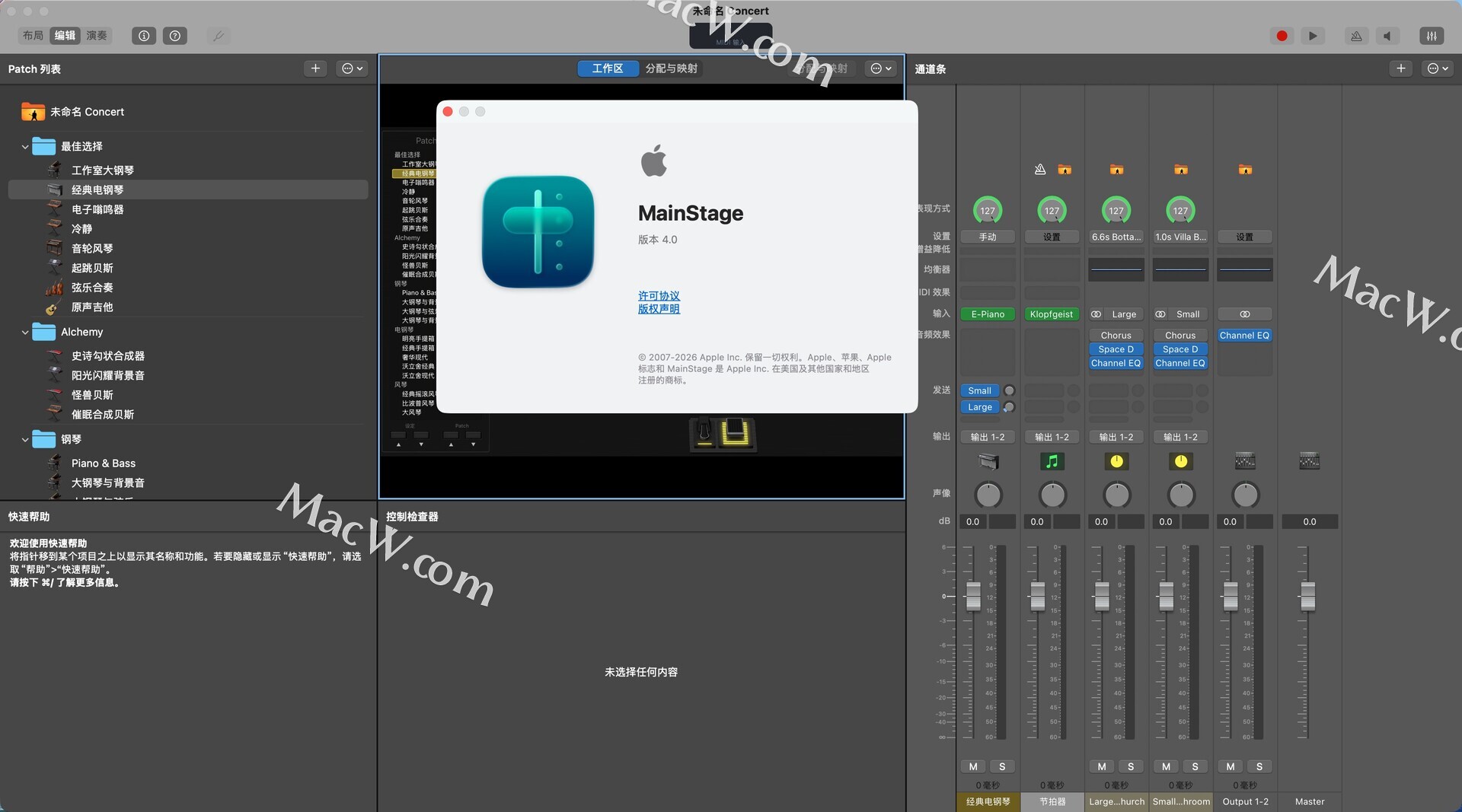Click the red record button
The height and width of the screenshot is (812, 1462).
pos(1282,36)
